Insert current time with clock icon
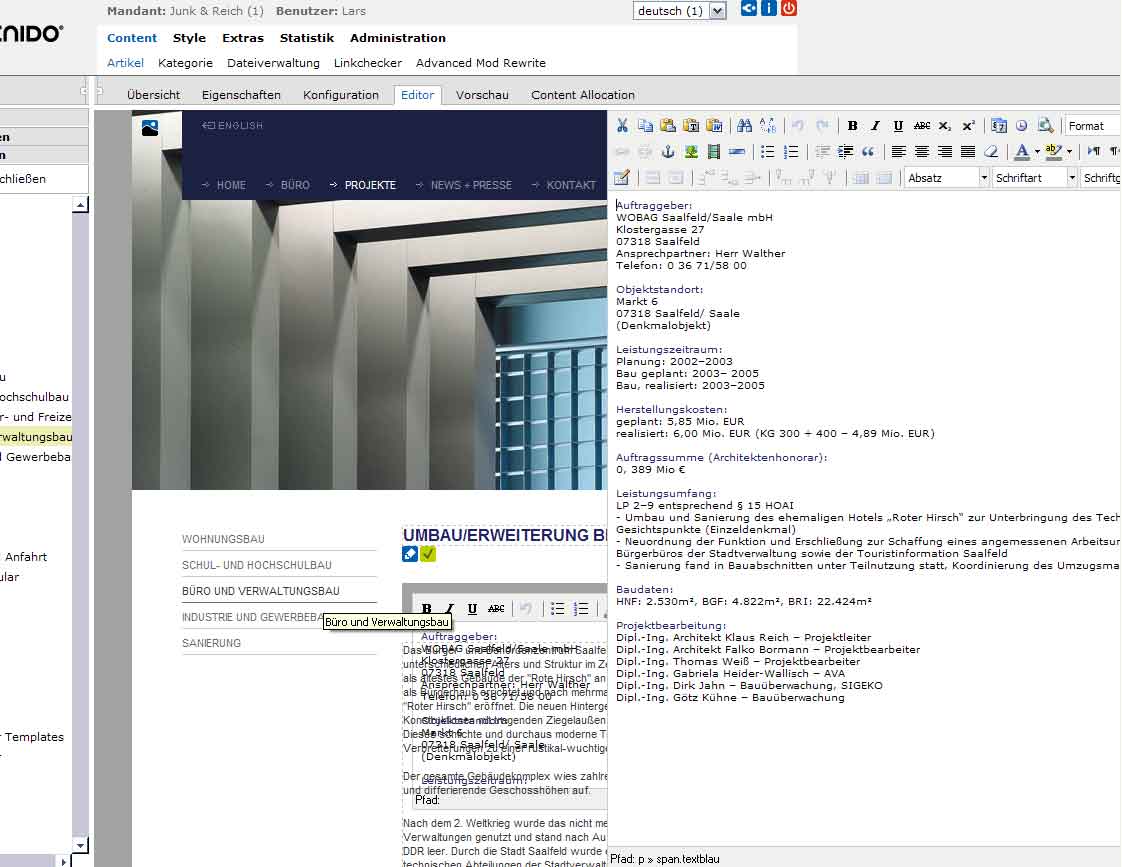Image resolution: width=1122 pixels, height=867 pixels. [1021, 126]
